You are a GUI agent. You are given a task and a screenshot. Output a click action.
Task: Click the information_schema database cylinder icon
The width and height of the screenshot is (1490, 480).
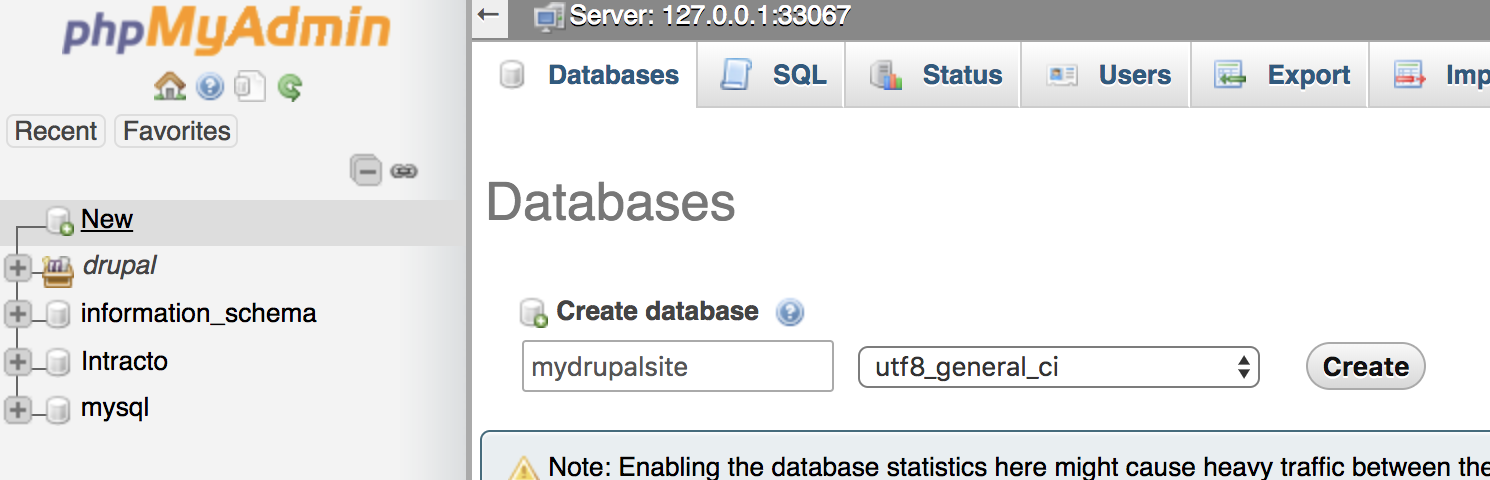[x=58, y=315]
